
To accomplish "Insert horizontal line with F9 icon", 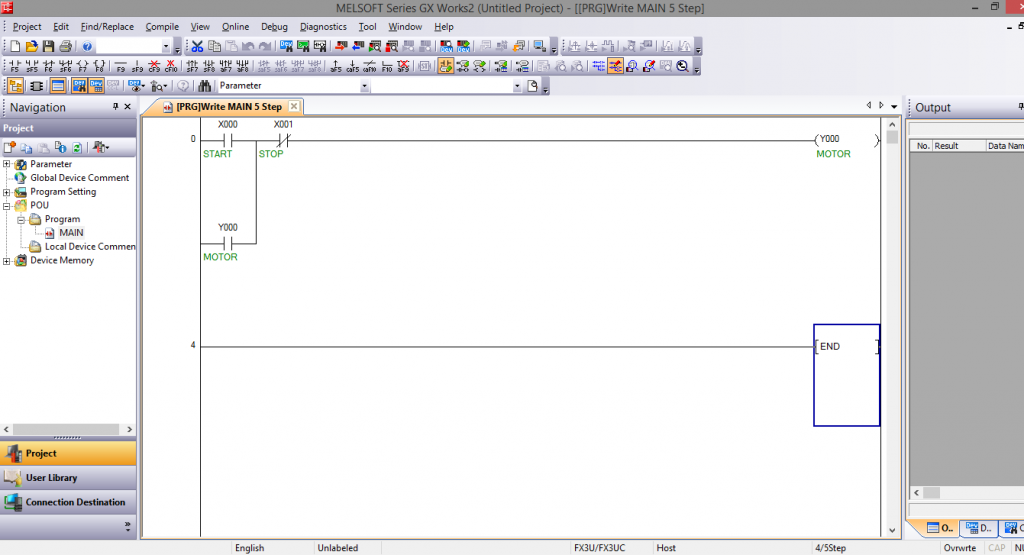I will coord(122,66).
